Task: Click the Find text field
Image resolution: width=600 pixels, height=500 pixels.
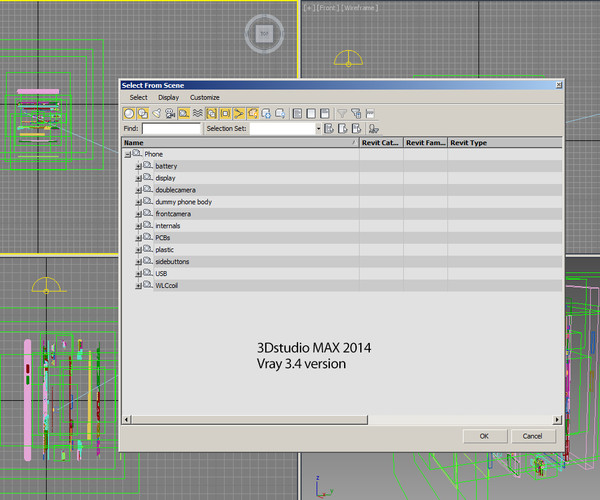Action: [x=171, y=129]
